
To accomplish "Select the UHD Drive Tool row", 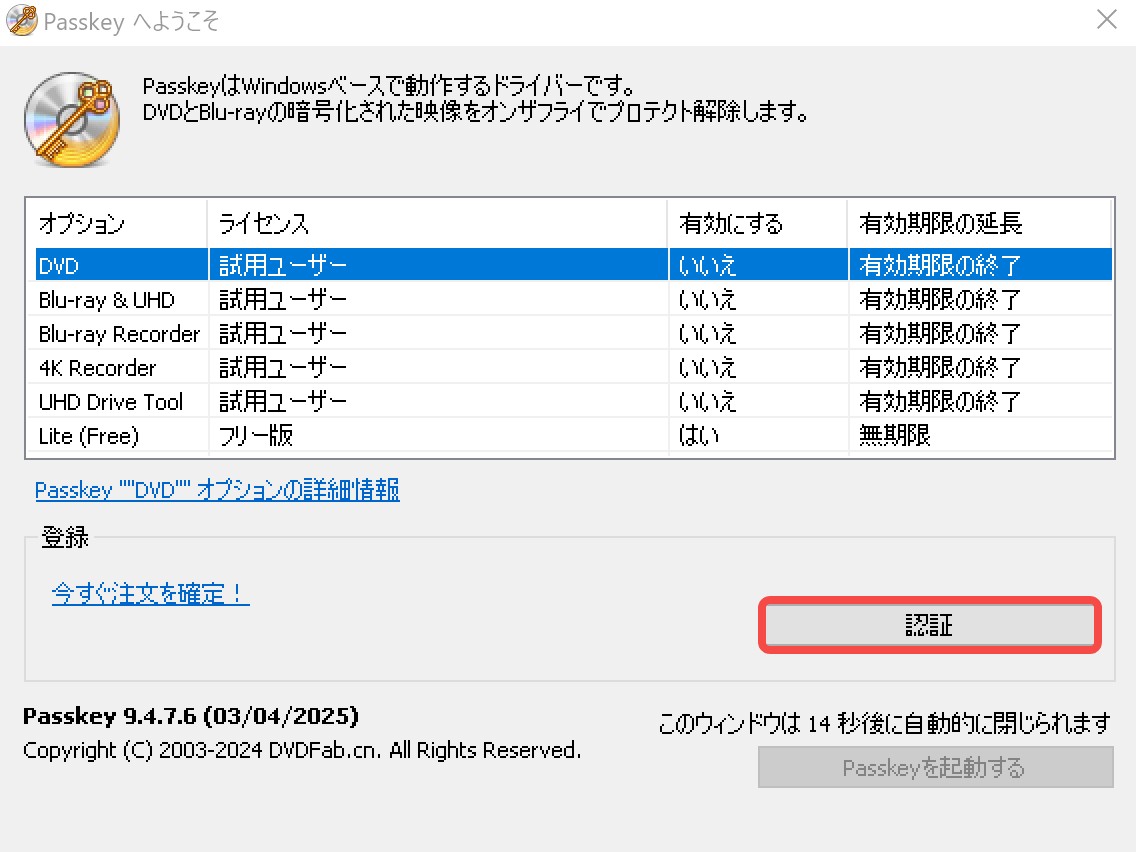I will (x=569, y=401).
